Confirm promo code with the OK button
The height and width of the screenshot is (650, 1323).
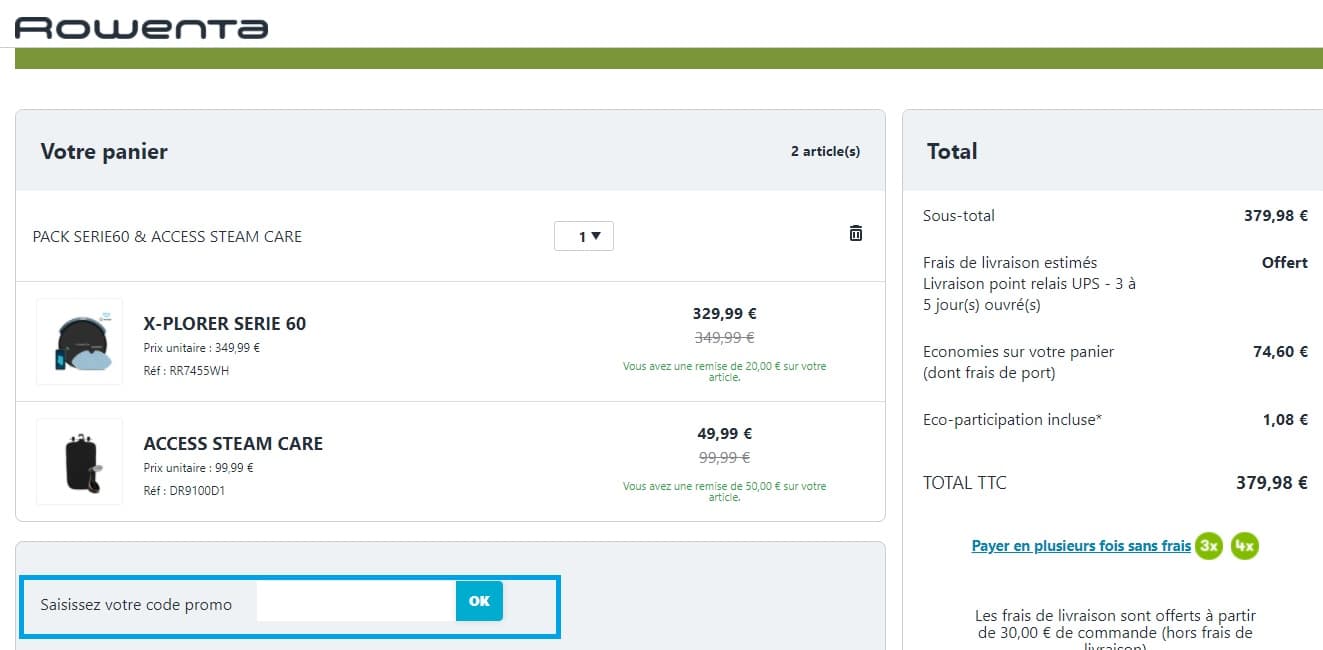pyautogui.click(x=478, y=601)
